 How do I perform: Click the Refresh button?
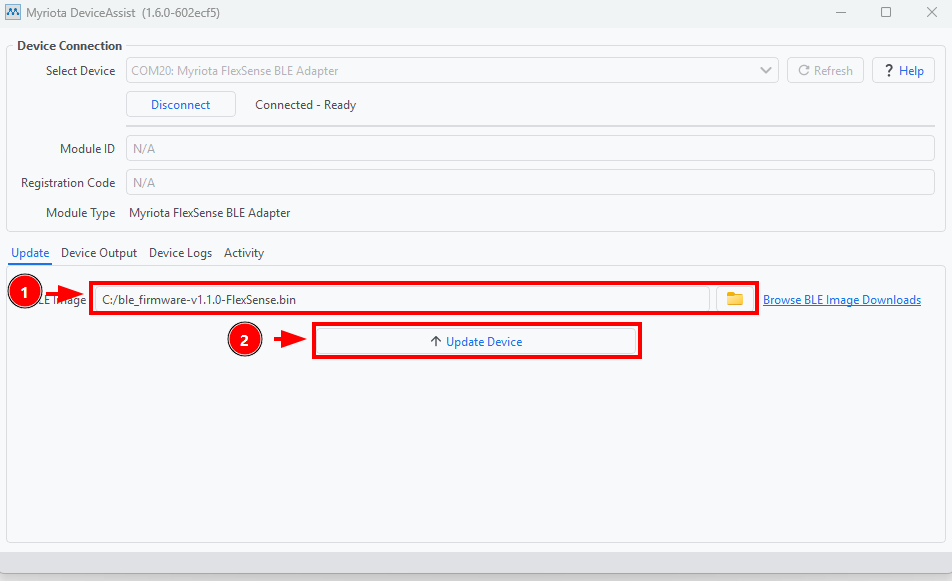825,70
